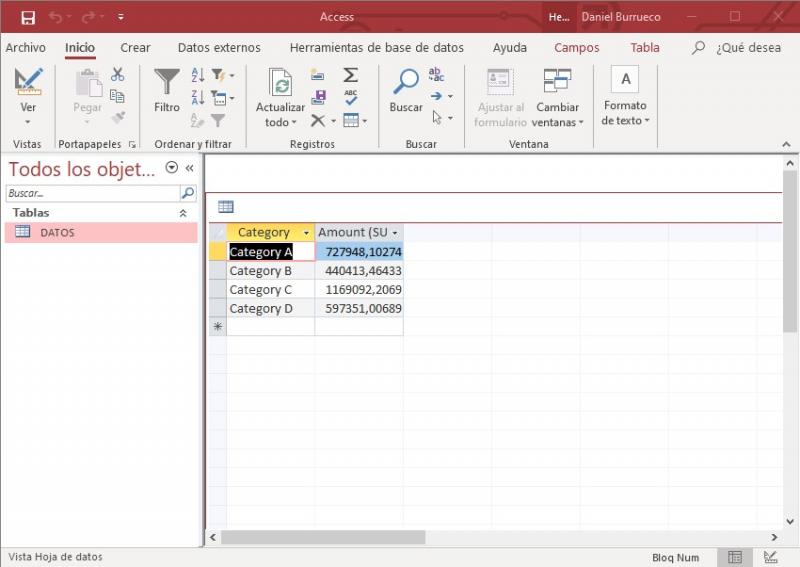Viewport: 800px width, 567px height.
Task: Switch to the Inicio tab
Action: [80, 47]
